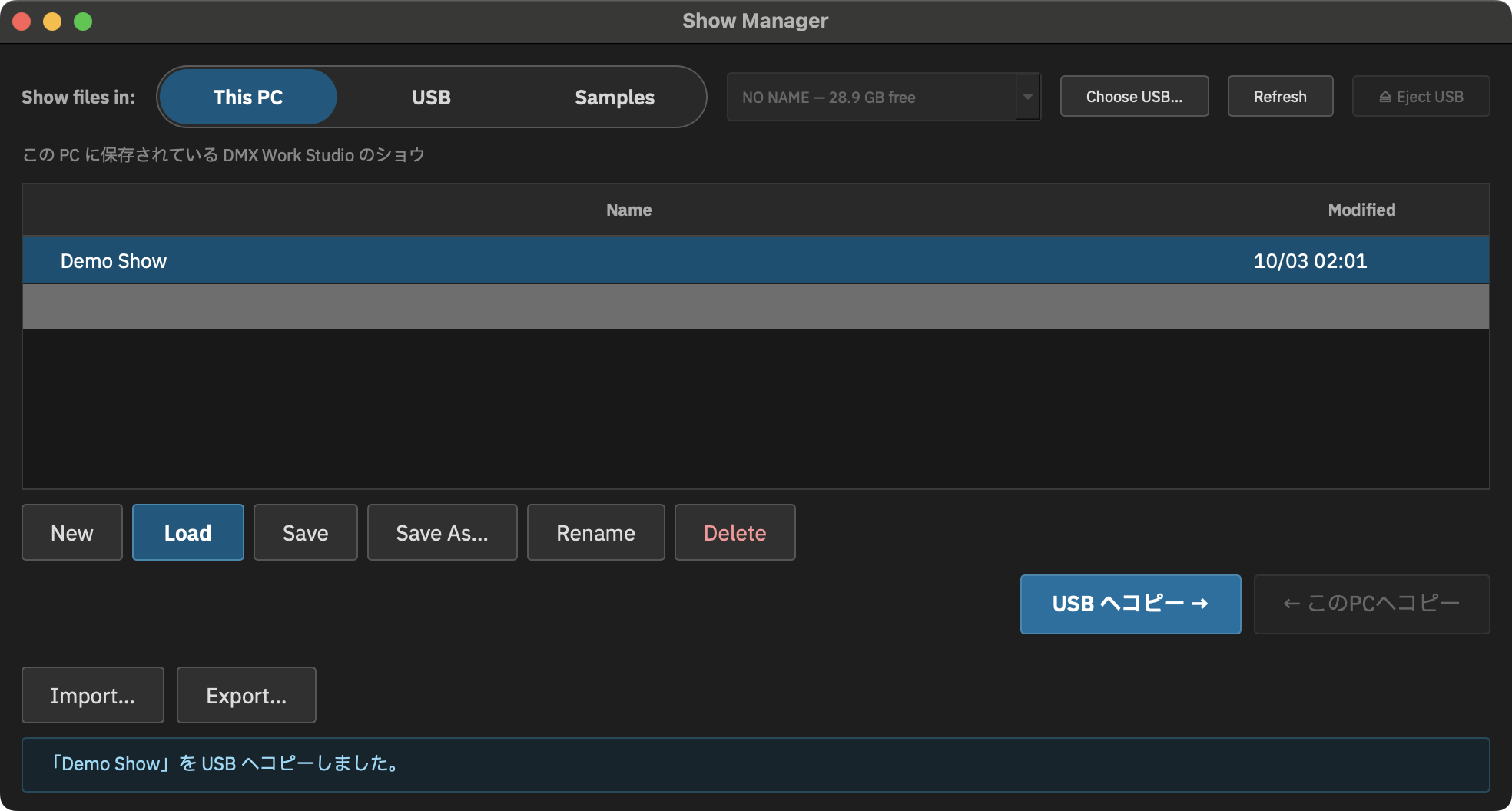
Task: Load the selected show
Action: click(x=188, y=532)
